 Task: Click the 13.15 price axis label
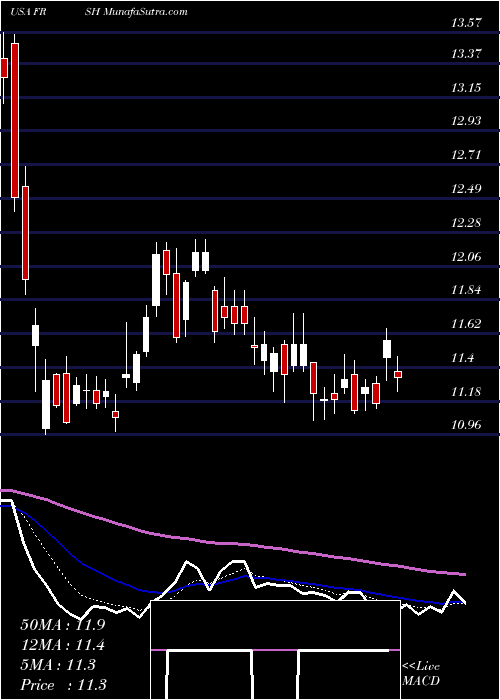point(467,88)
